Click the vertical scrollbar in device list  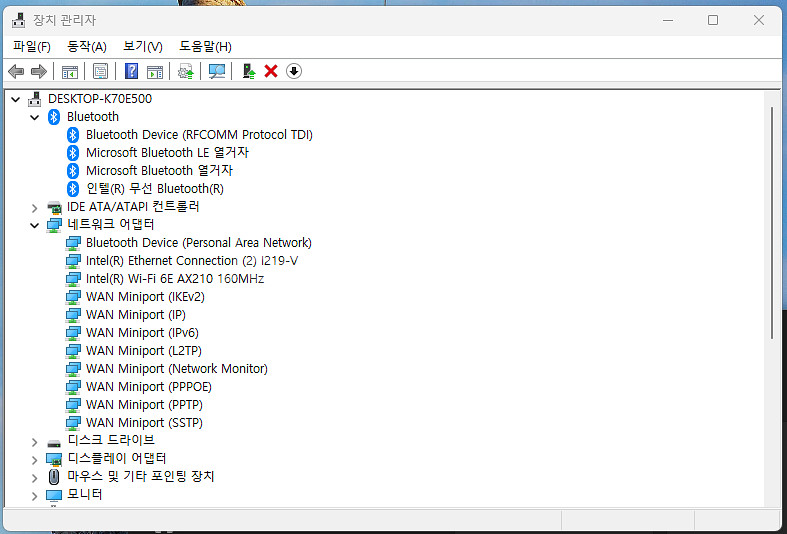pos(771,220)
